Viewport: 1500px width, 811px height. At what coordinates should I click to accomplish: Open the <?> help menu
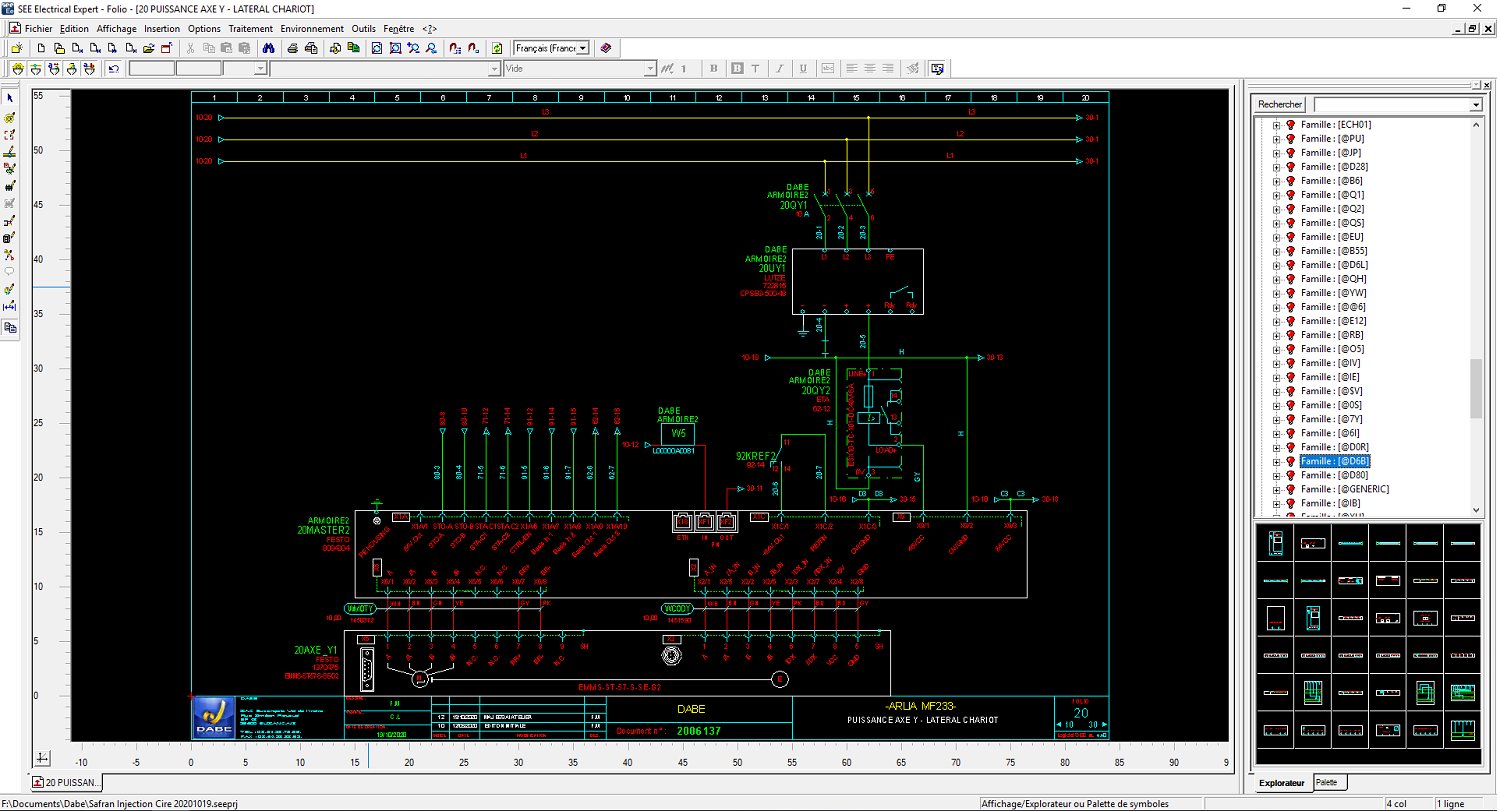pyautogui.click(x=429, y=29)
